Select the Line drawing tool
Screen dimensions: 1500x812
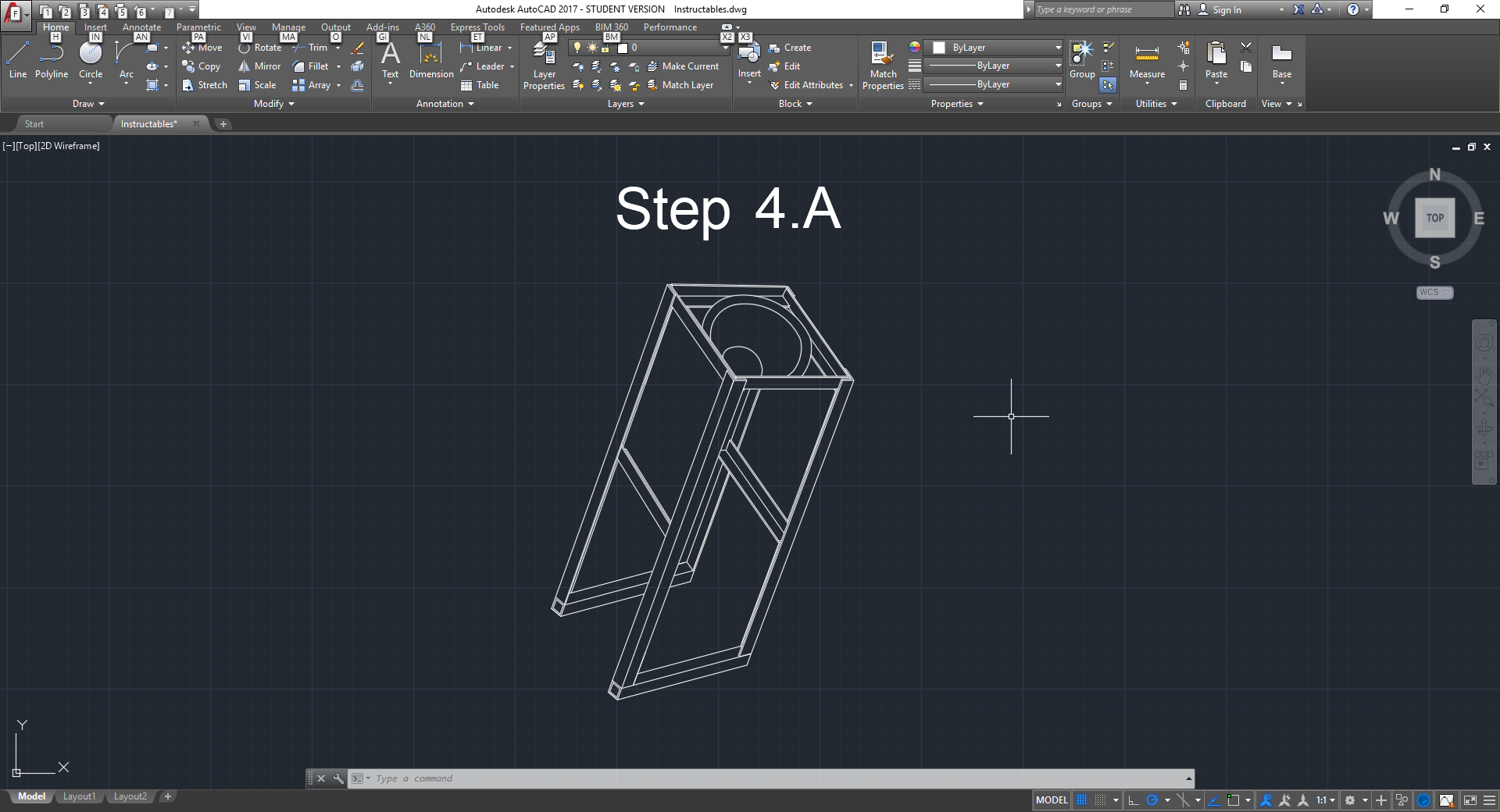tap(18, 60)
